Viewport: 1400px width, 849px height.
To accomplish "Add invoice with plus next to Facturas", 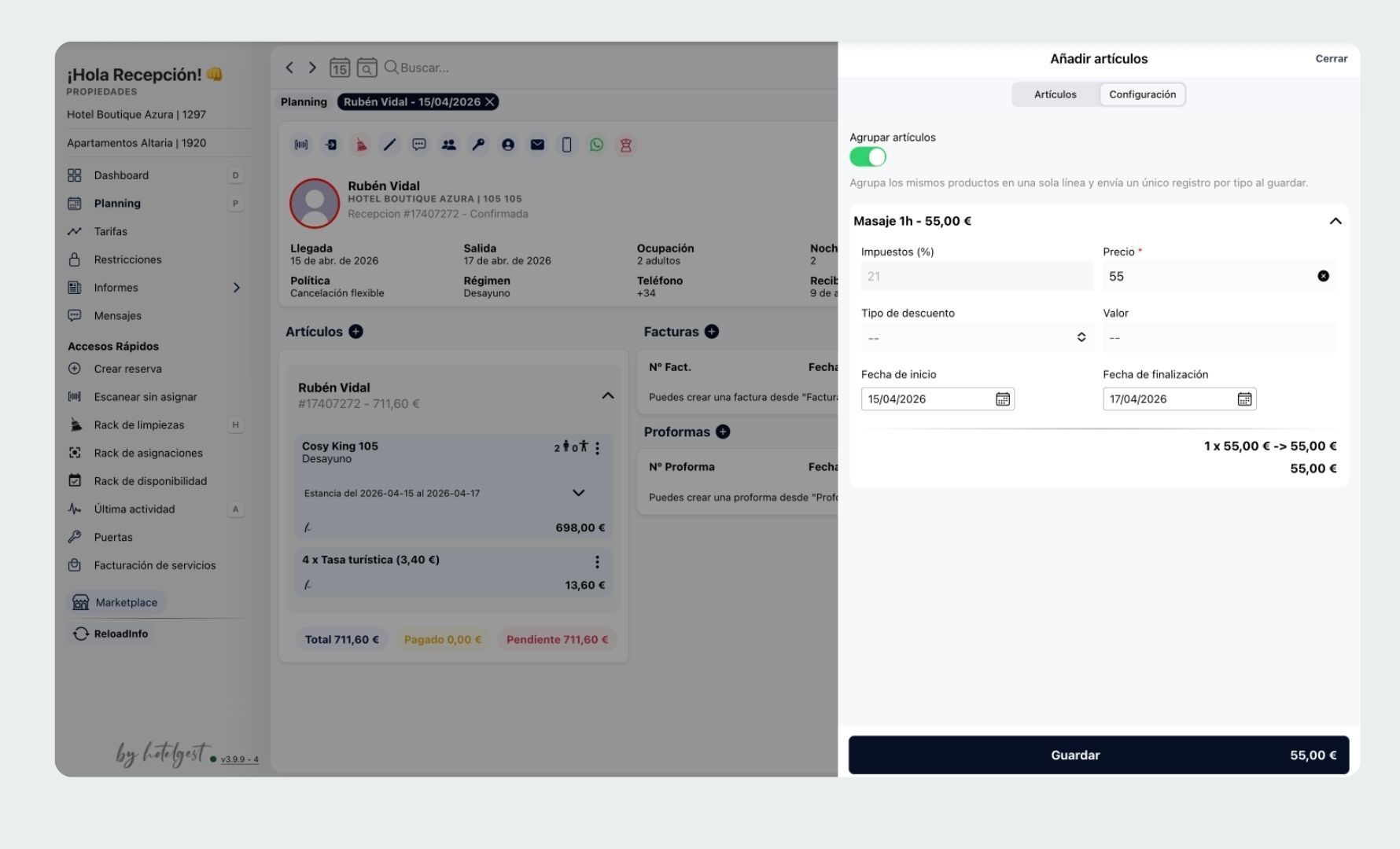I will 712,332.
